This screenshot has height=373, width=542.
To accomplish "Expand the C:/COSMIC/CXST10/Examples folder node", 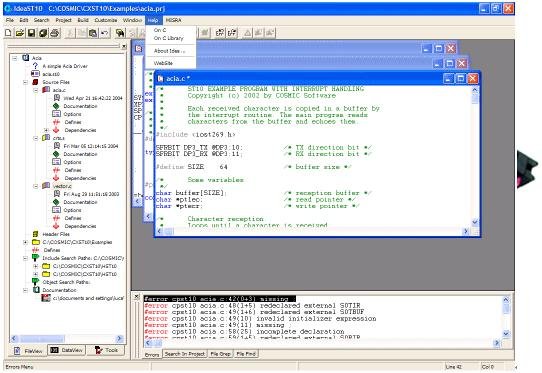I will point(25,242).
